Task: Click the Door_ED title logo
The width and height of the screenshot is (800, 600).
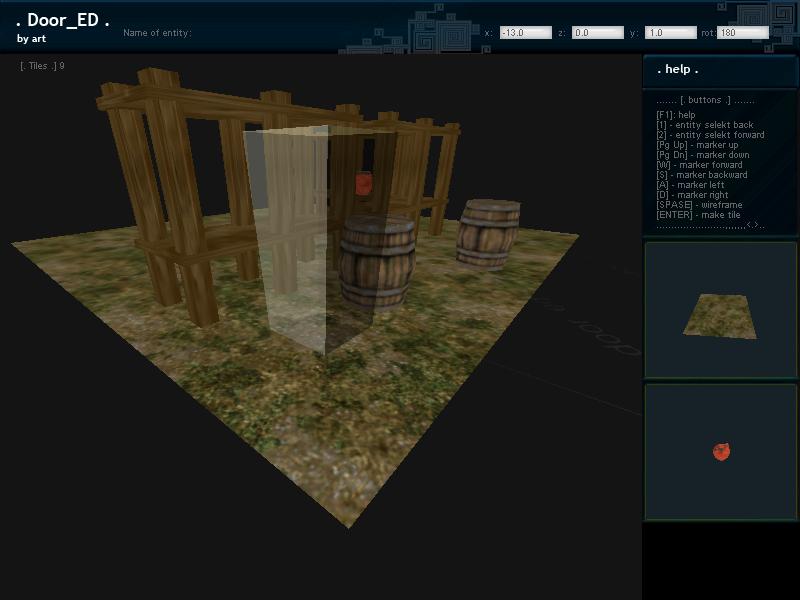Action: tap(62, 21)
